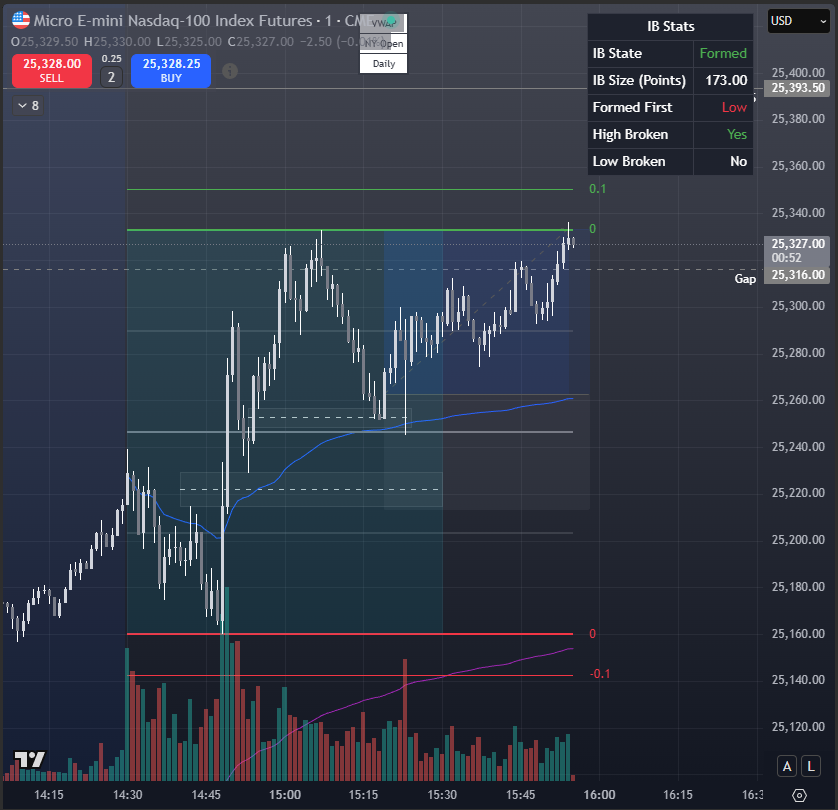Edit the order quantity field showing 2
The height and width of the screenshot is (810, 838).
click(111, 77)
